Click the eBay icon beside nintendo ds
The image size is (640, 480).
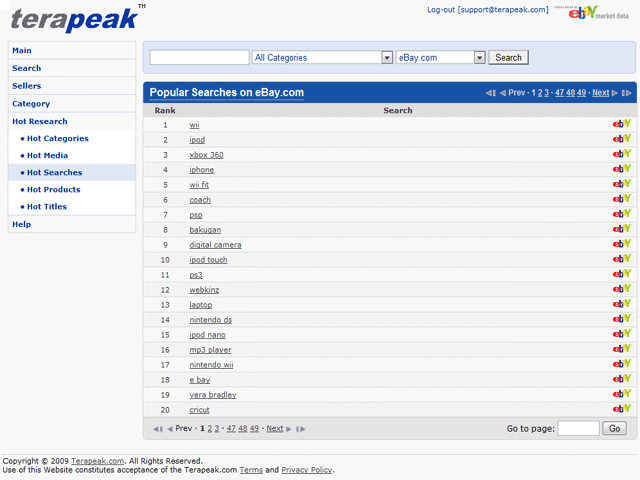[622, 319]
